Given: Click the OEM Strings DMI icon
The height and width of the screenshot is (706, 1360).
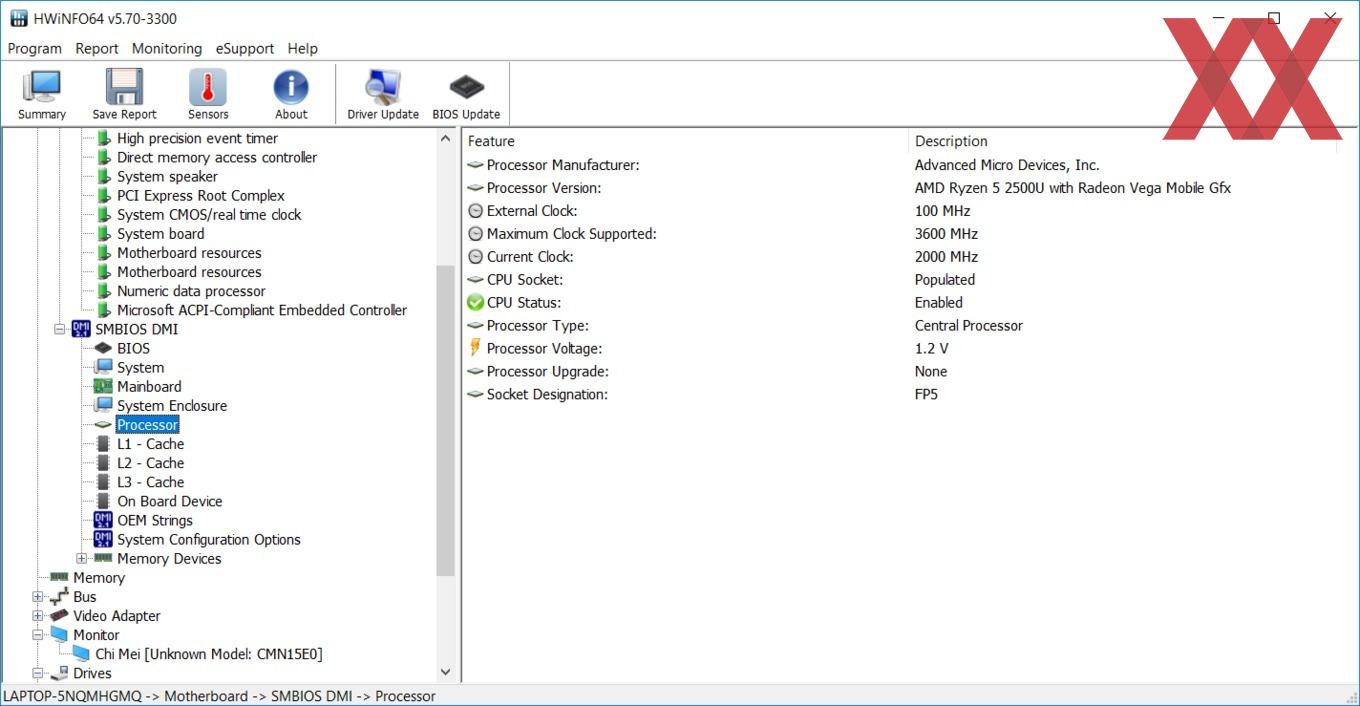Looking at the screenshot, I should click(103, 520).
